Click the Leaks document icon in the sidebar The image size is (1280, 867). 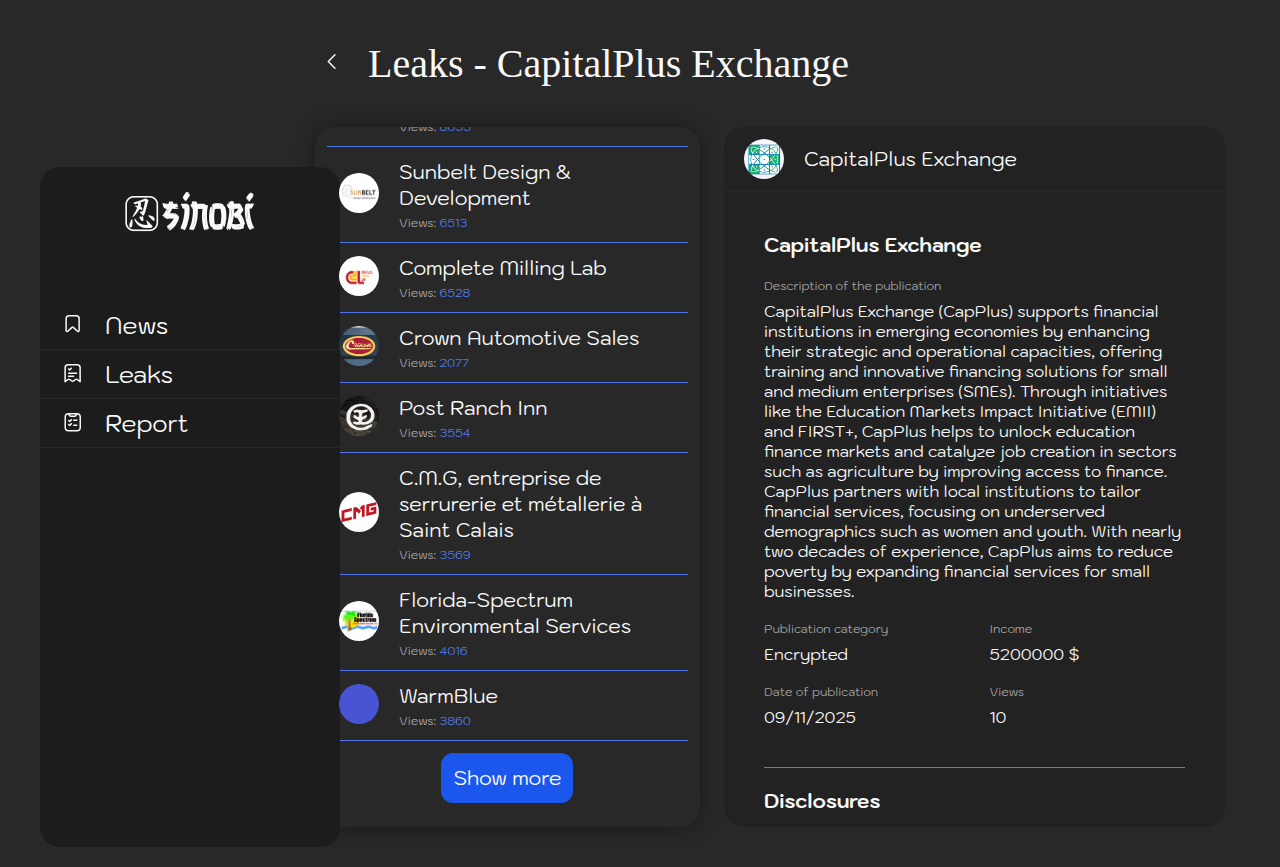click(72, 374)
